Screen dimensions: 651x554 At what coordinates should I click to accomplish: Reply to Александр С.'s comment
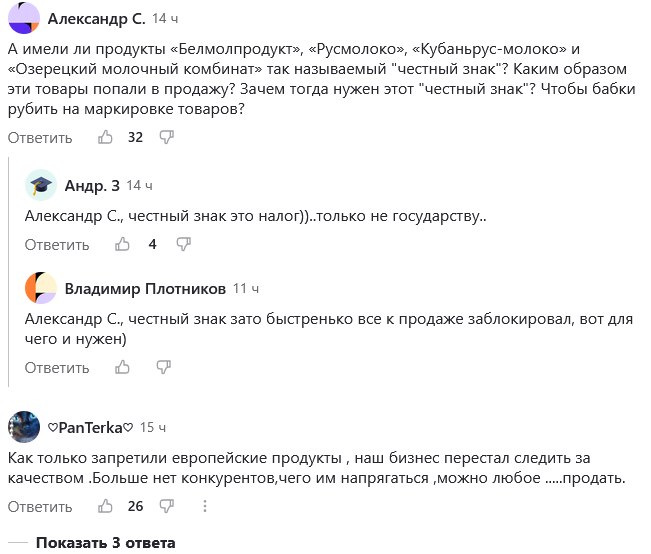tap(40, 137)
